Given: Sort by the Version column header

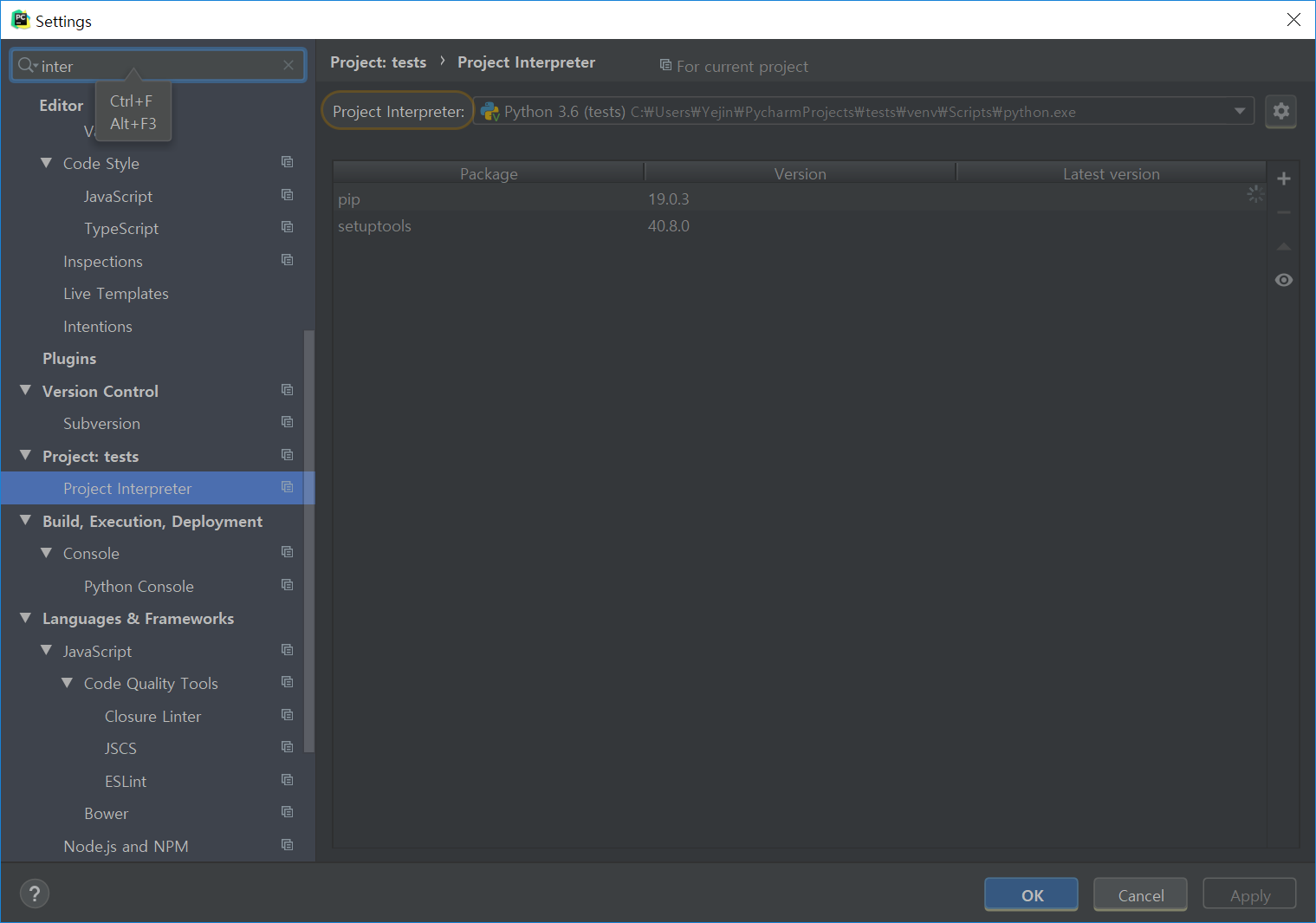Looking at the screenshot, I should point(800,173).
